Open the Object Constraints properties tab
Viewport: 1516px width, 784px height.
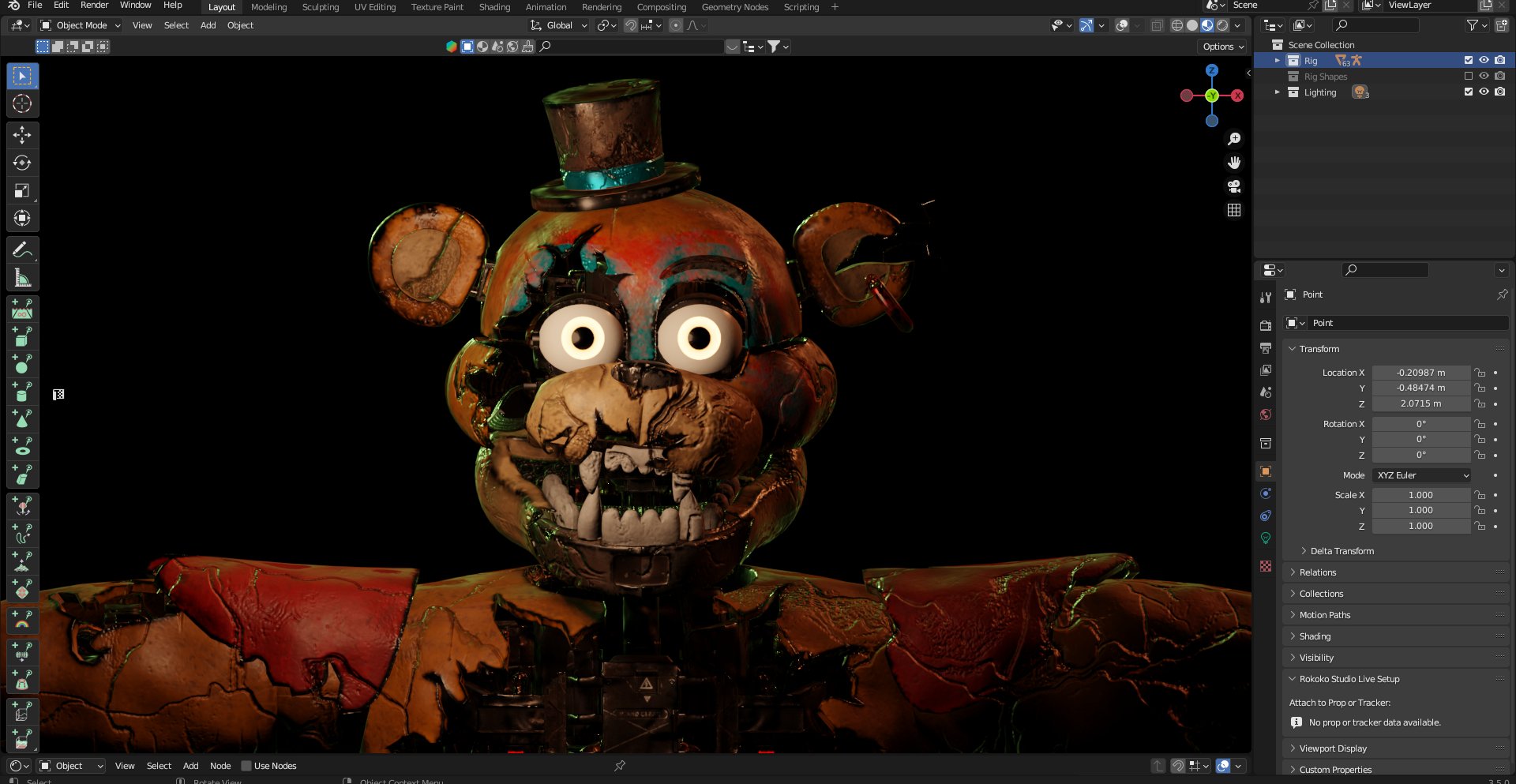pyautogui.click(x=1266, y=516)
